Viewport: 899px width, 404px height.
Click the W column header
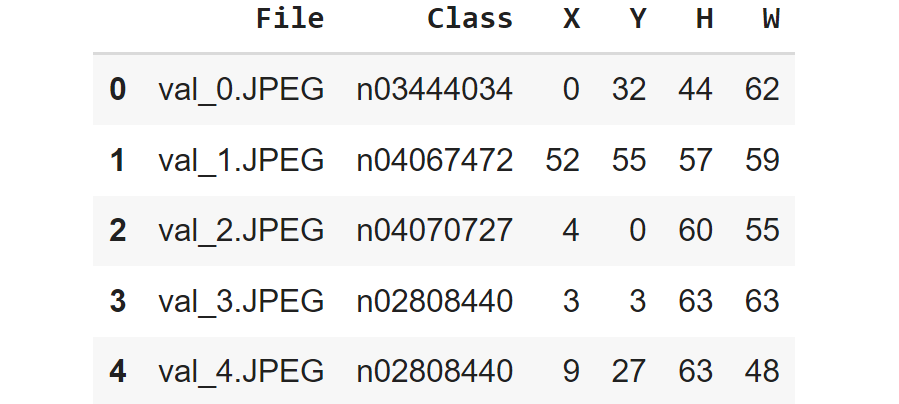(770, 19)
